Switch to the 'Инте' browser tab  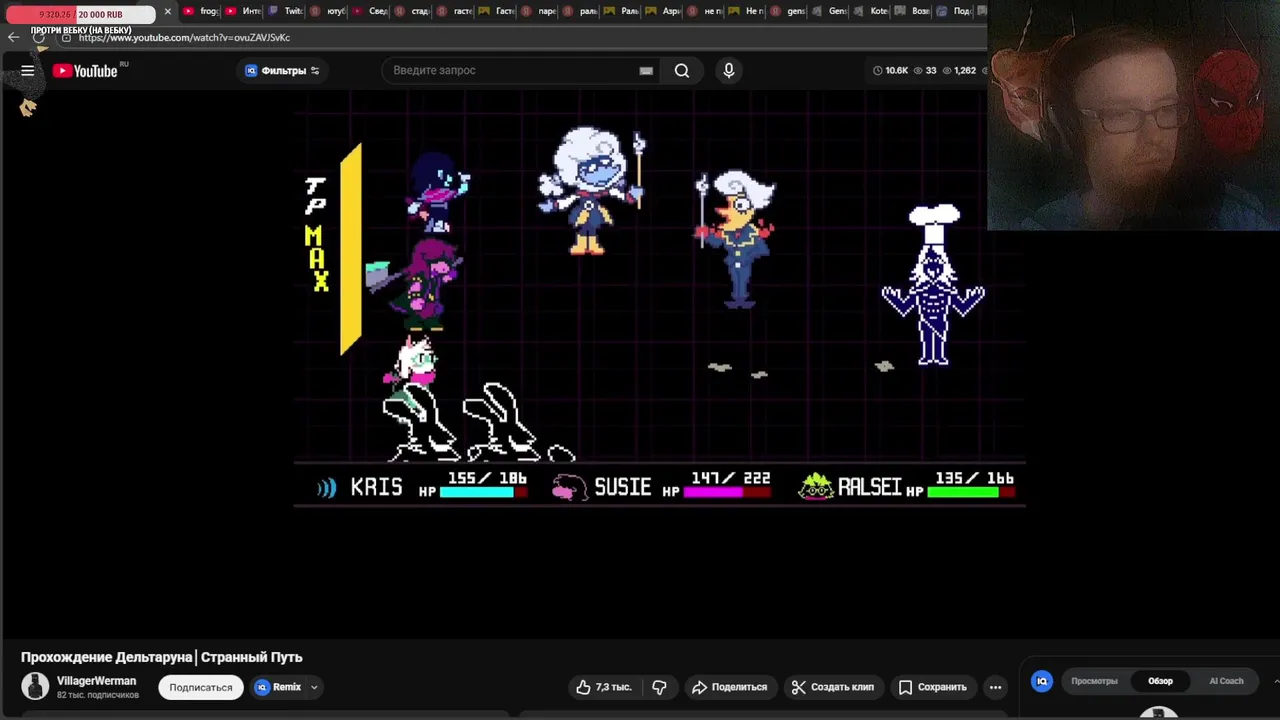pos(243,11)
